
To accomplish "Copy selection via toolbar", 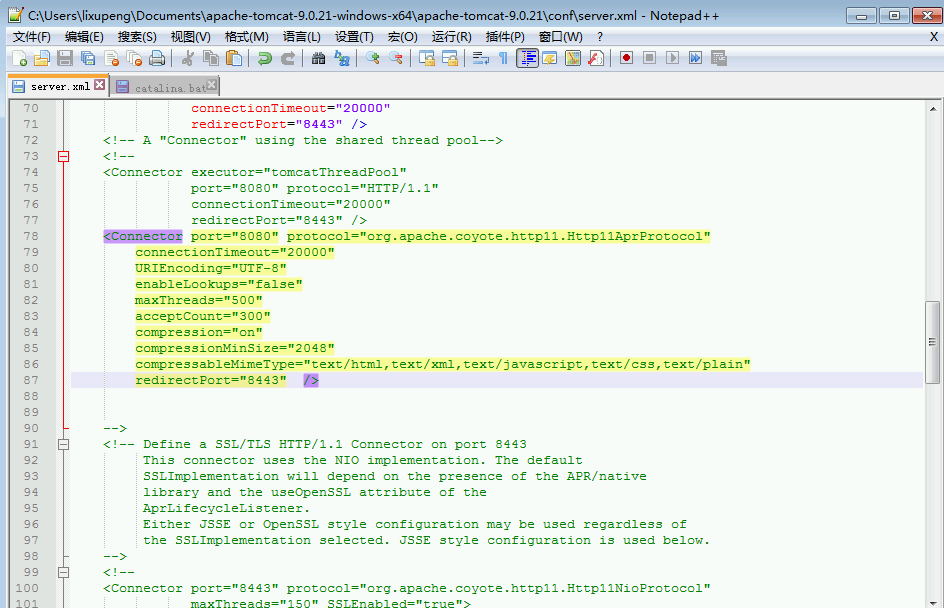I will pyautogui.click(x=211, y=58).
